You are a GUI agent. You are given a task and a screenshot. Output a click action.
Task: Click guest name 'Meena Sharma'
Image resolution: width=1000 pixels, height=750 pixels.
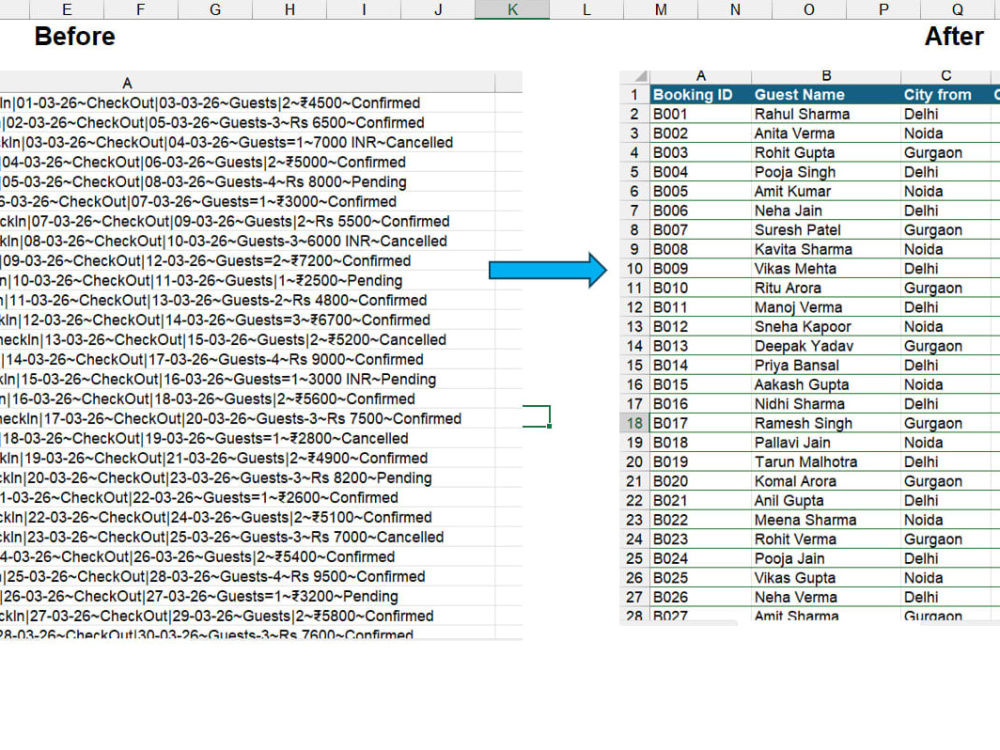(x=826, y=520)
